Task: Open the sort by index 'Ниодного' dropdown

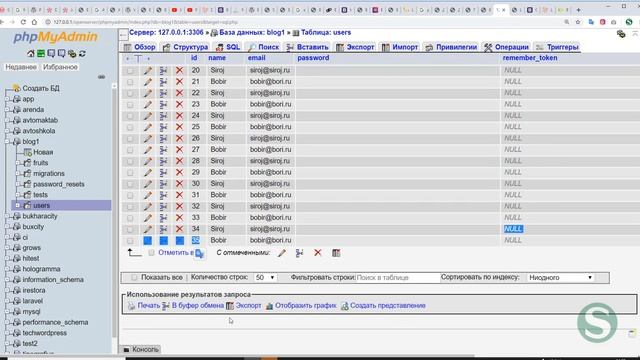Action: [x=560, y=278]
